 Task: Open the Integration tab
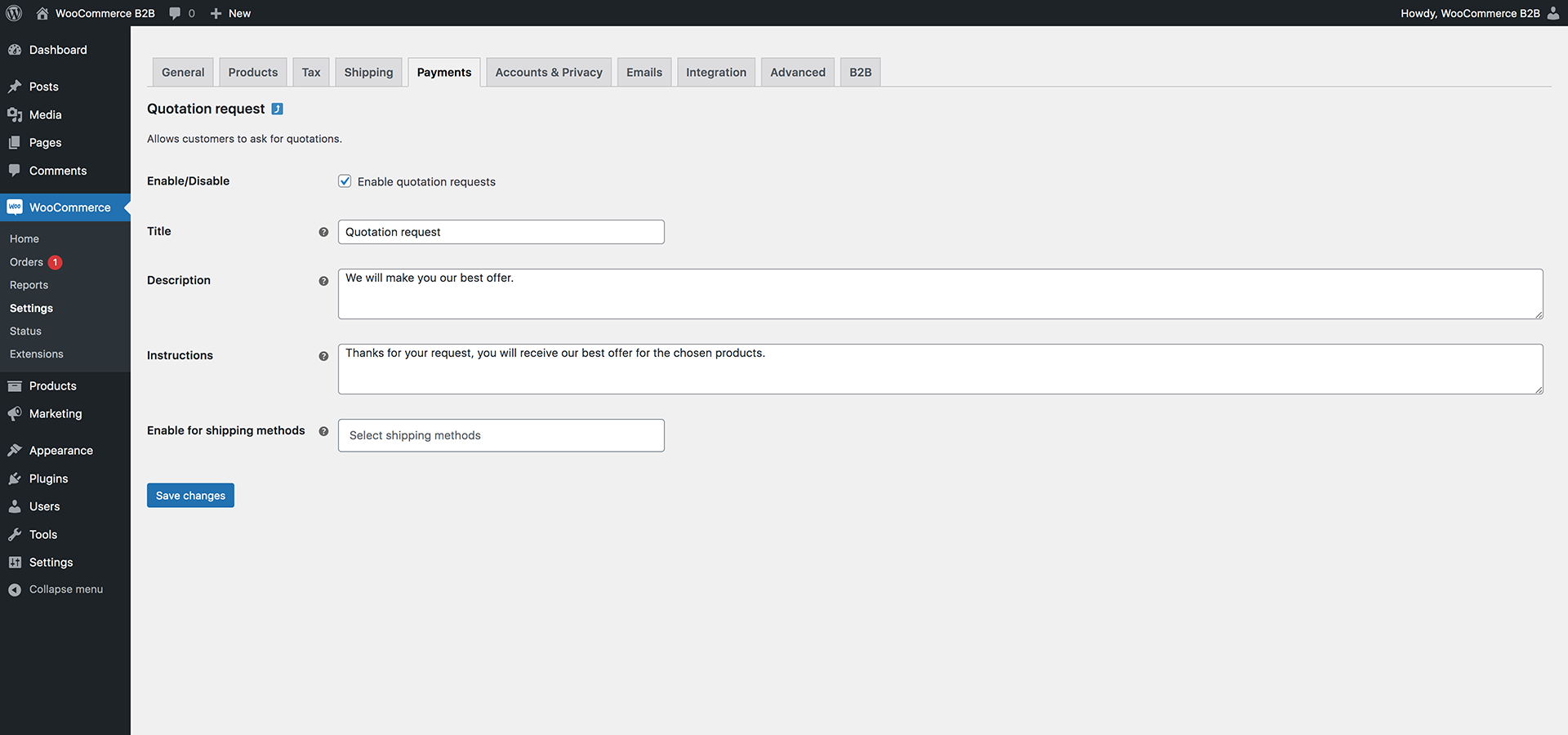[x=716, y=72]
